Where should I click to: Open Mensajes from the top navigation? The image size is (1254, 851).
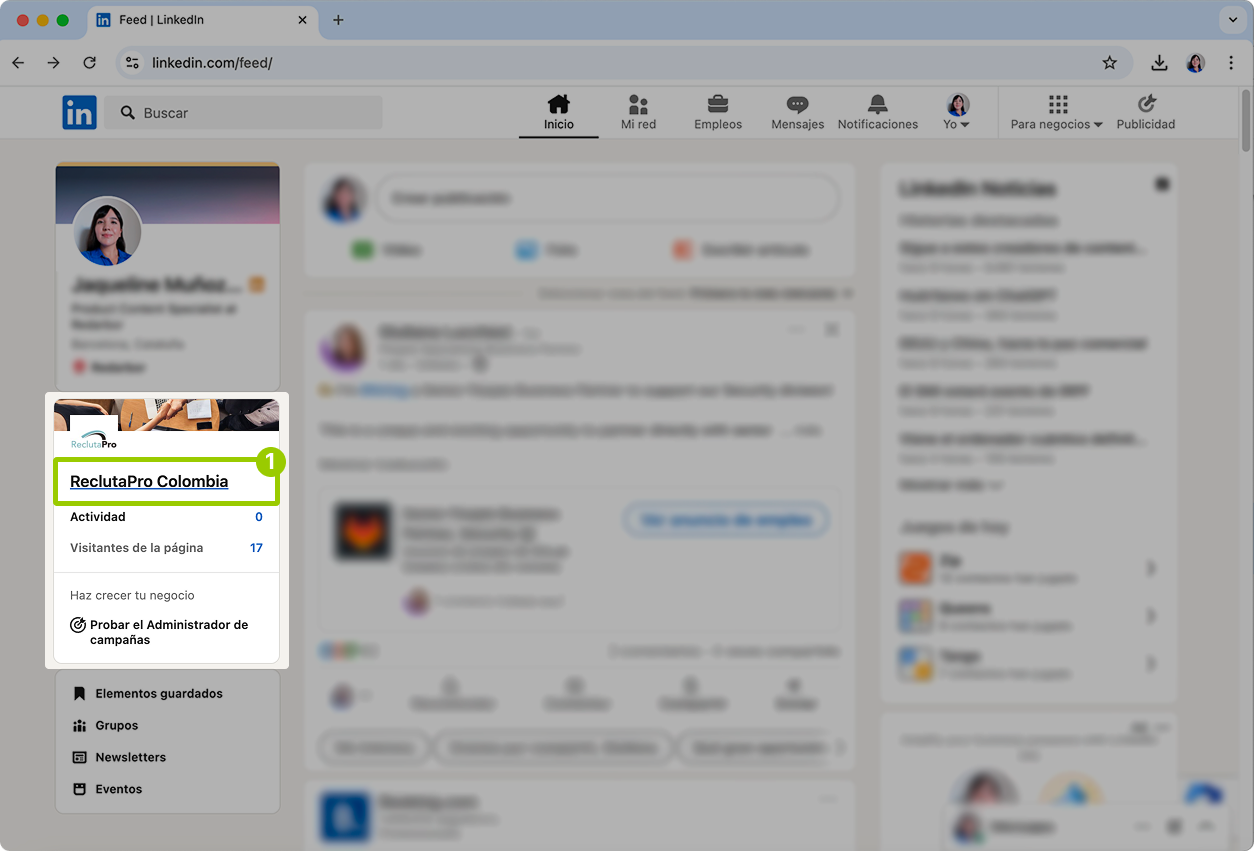click(797, 111)
